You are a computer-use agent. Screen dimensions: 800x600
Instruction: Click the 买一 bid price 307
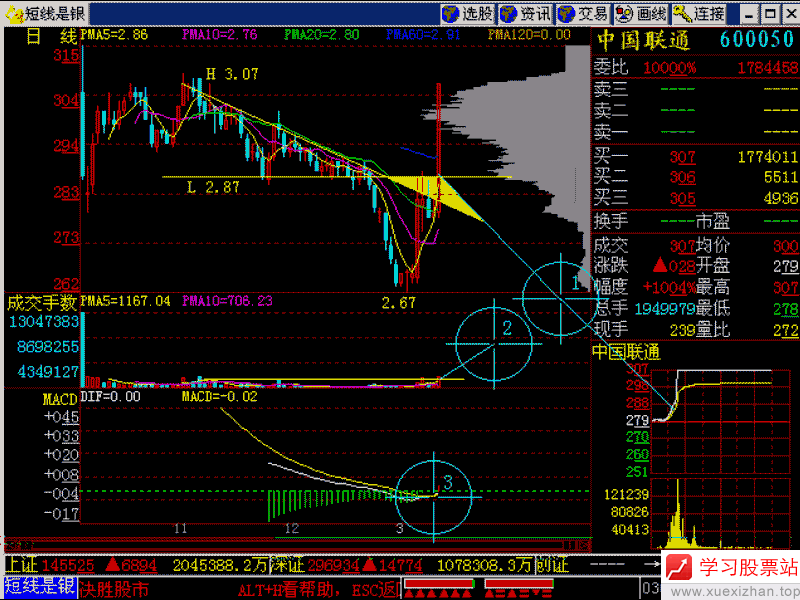[683, 157]
